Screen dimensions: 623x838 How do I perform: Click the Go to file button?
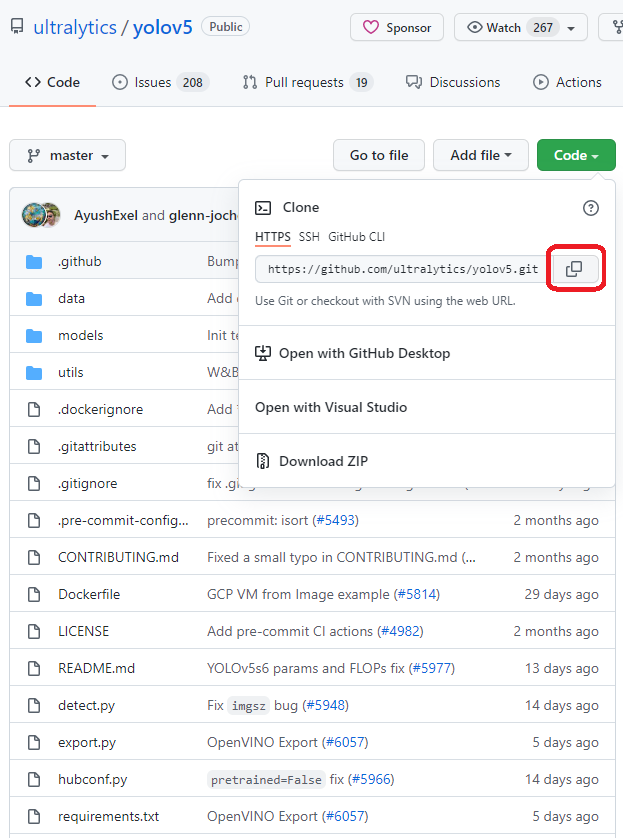(379, 156)
